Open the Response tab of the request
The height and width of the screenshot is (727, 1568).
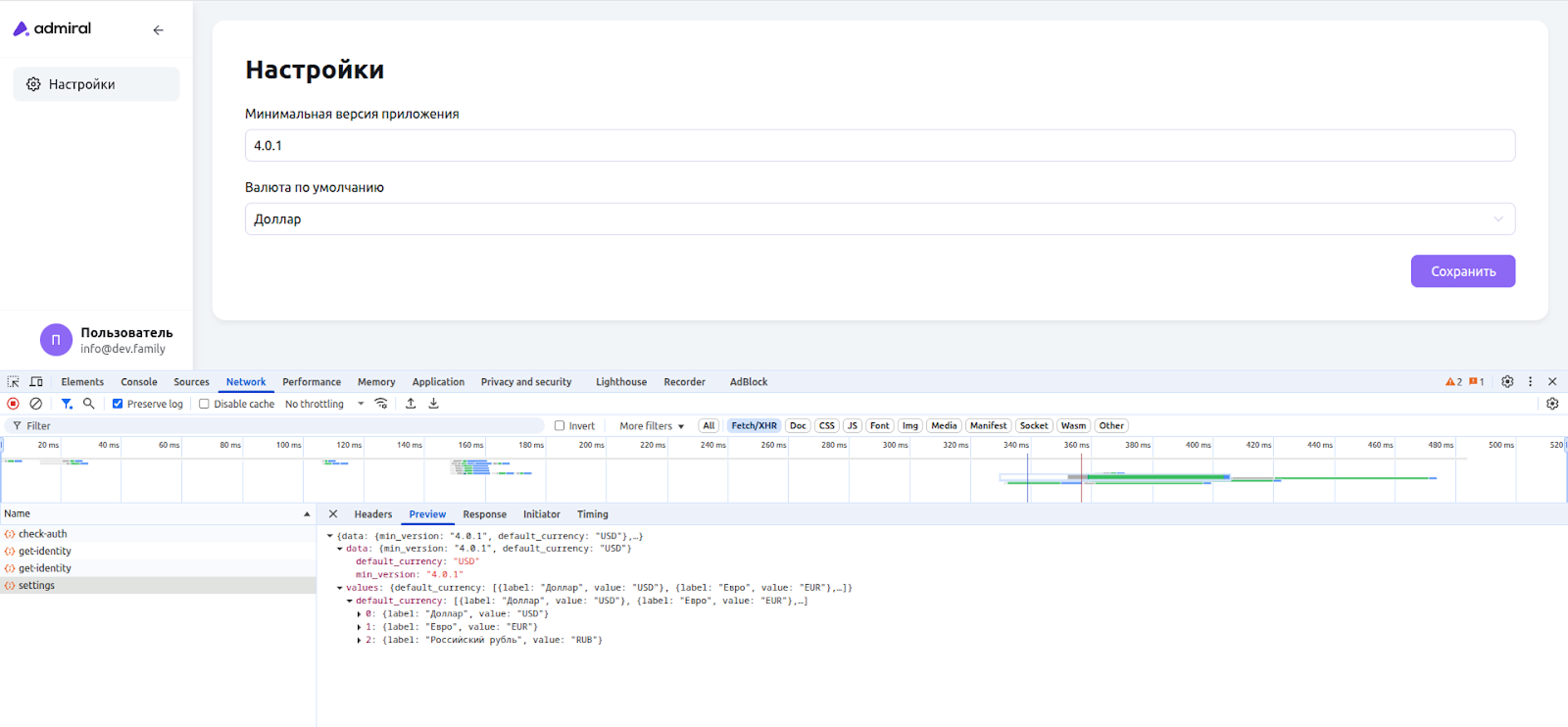tap(484, 514)
